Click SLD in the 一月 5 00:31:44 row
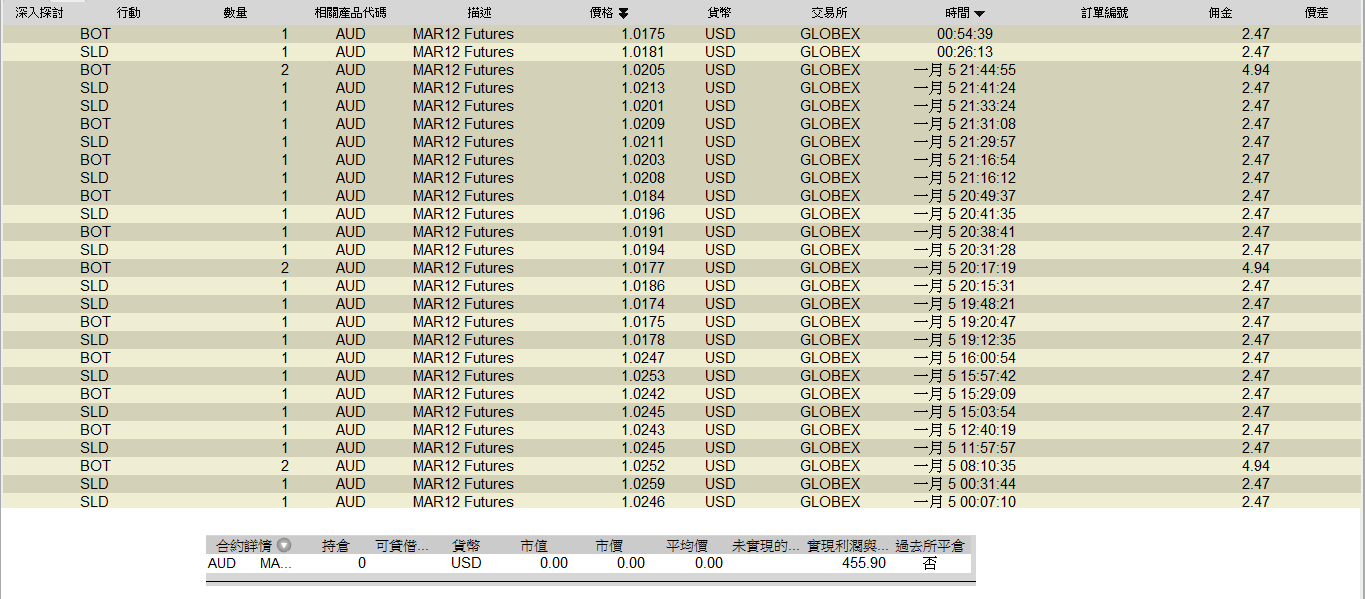1365x599 pixels. [x=94, y=484]
